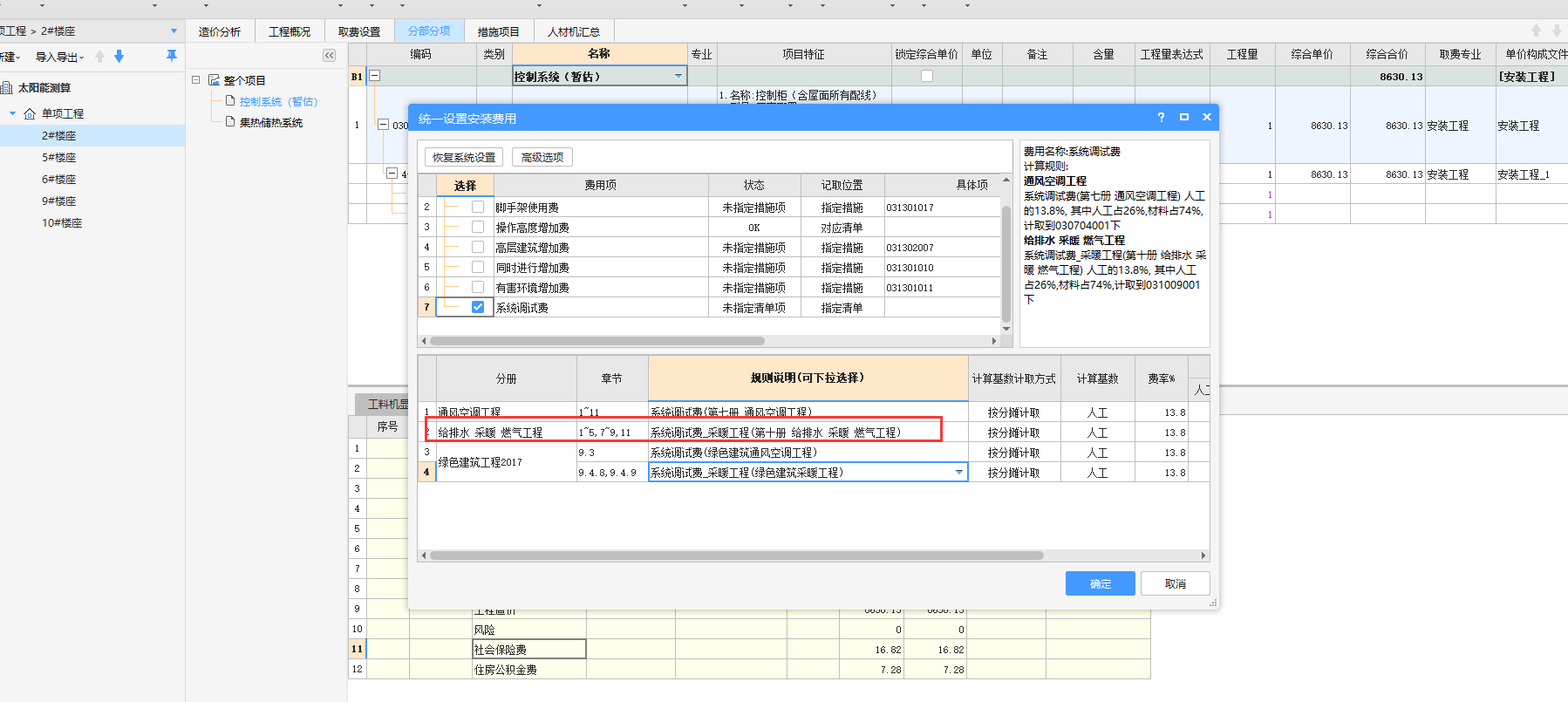The image size is (1568, 702).
Task: Click the 选择 column header
Action: 465,185
